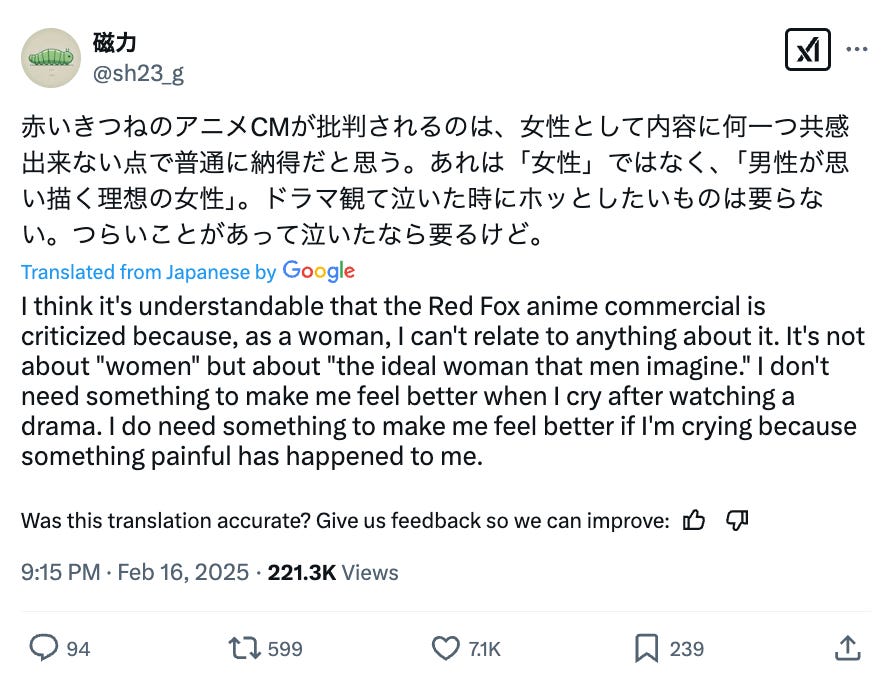
Task: Open the three-dot more options menu
Action: [857, 49]
